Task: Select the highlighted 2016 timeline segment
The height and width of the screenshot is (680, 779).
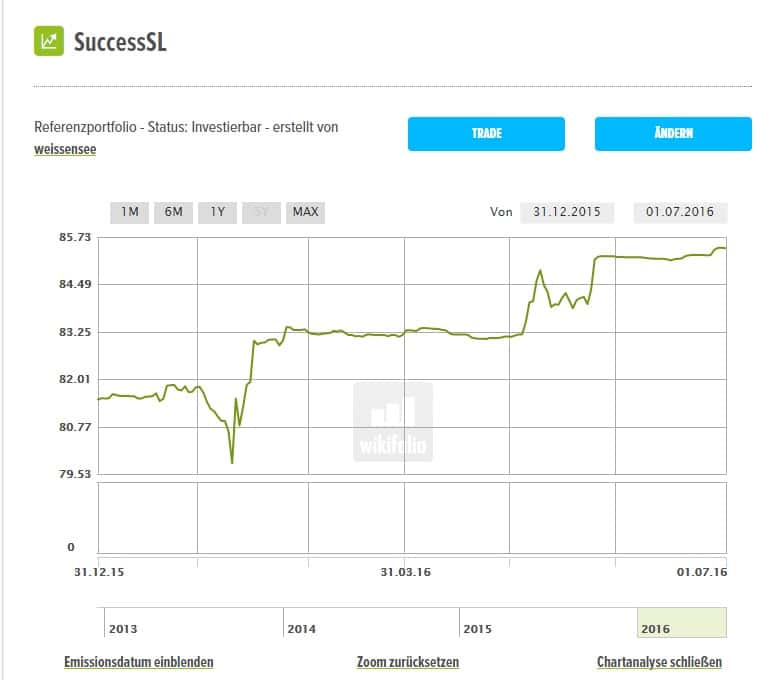Action: click(x=682, y=622)
